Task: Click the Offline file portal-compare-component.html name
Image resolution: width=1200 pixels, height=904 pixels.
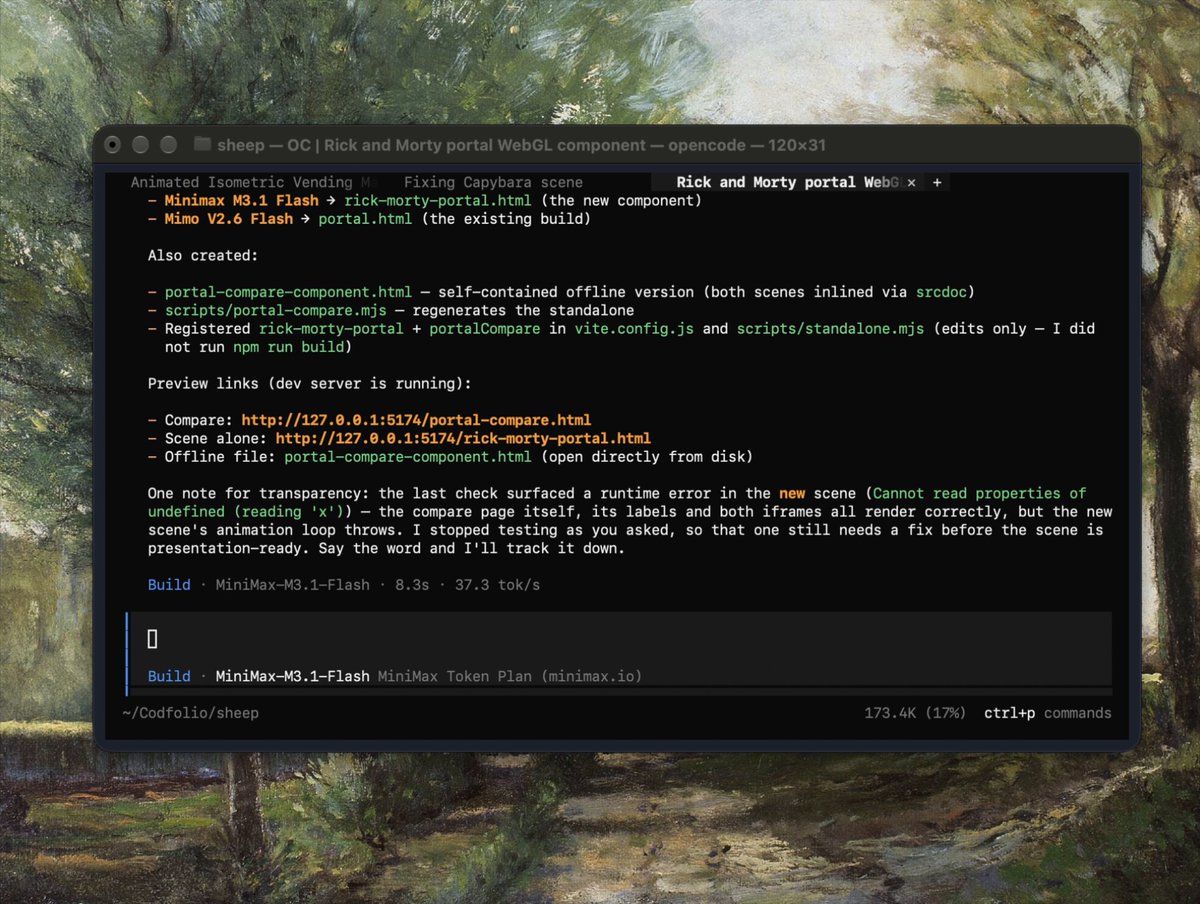Action: pyautogui.click(x=407, y=456)
